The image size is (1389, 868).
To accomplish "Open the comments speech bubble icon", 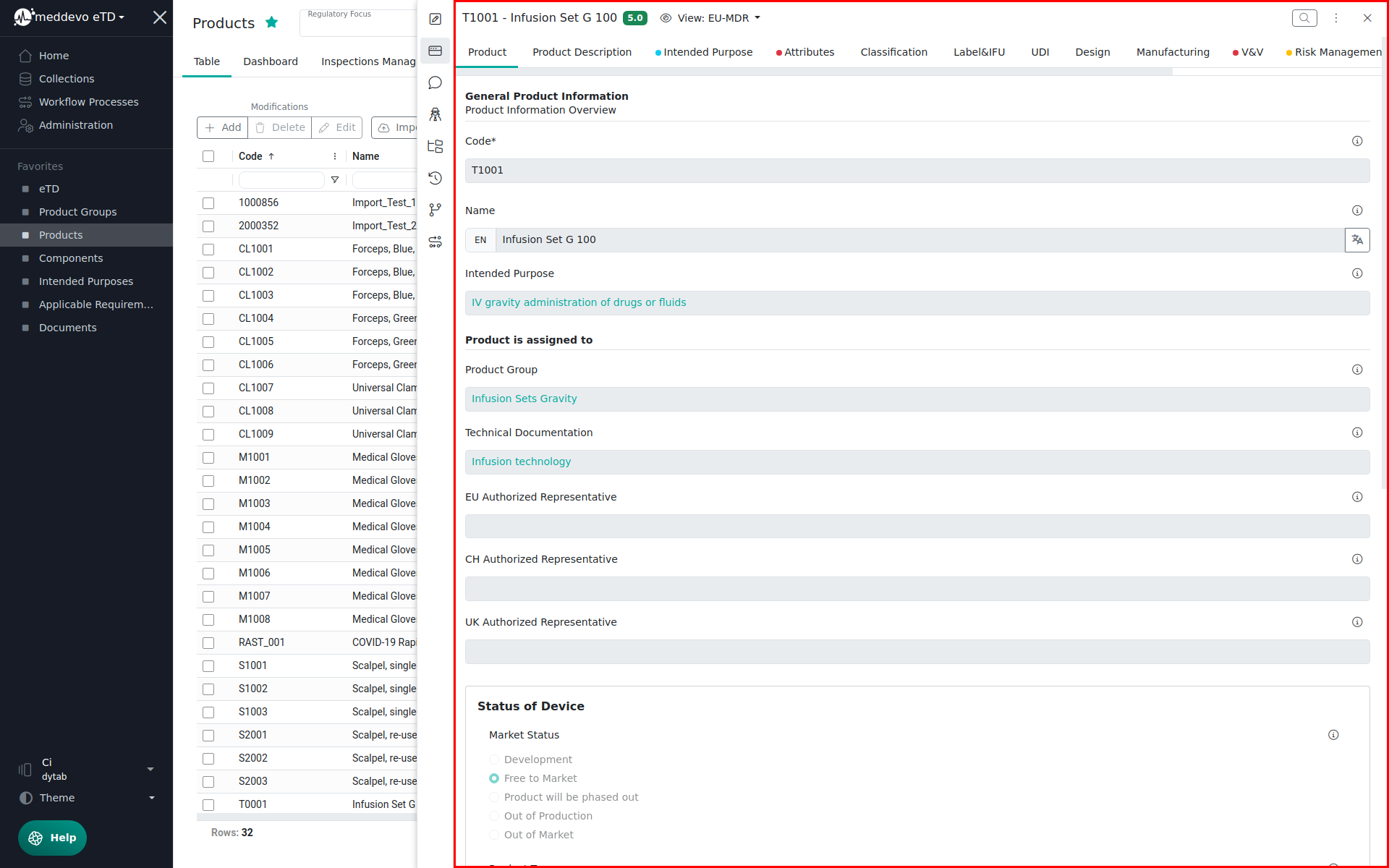I will (435, 83).
